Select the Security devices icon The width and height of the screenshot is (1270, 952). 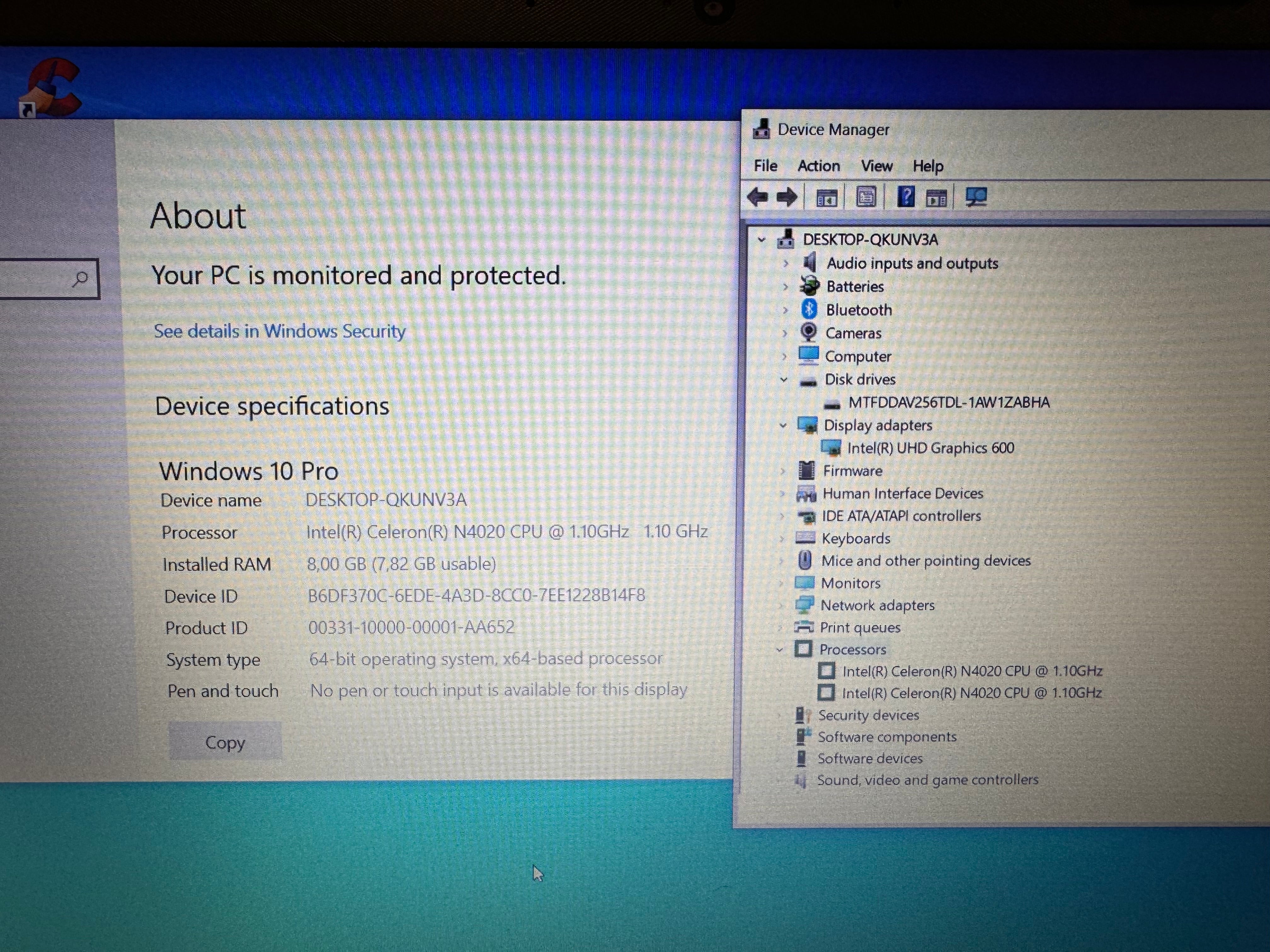803,715
